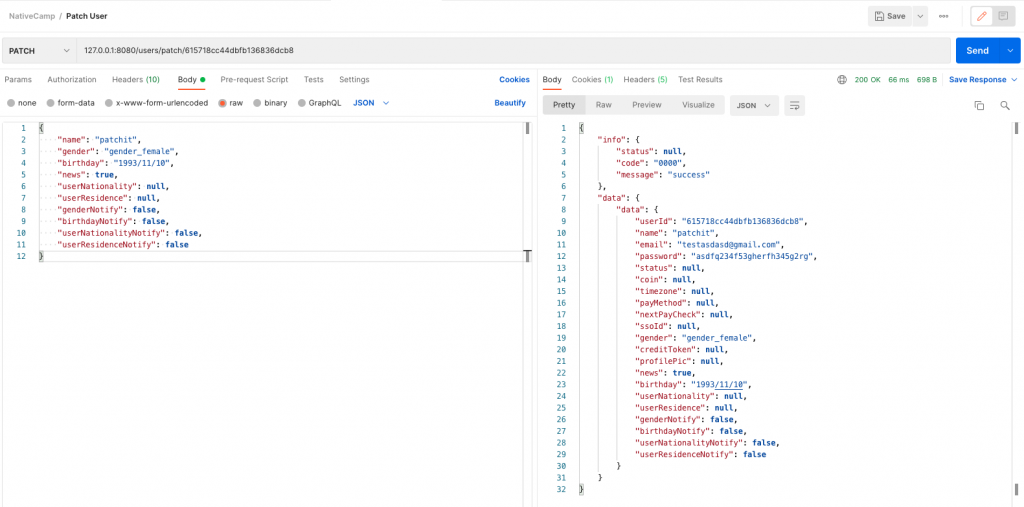This screenshot has height=507, width=1024.
Task: Click the 200 OK response status
Action: coord(867,80)
